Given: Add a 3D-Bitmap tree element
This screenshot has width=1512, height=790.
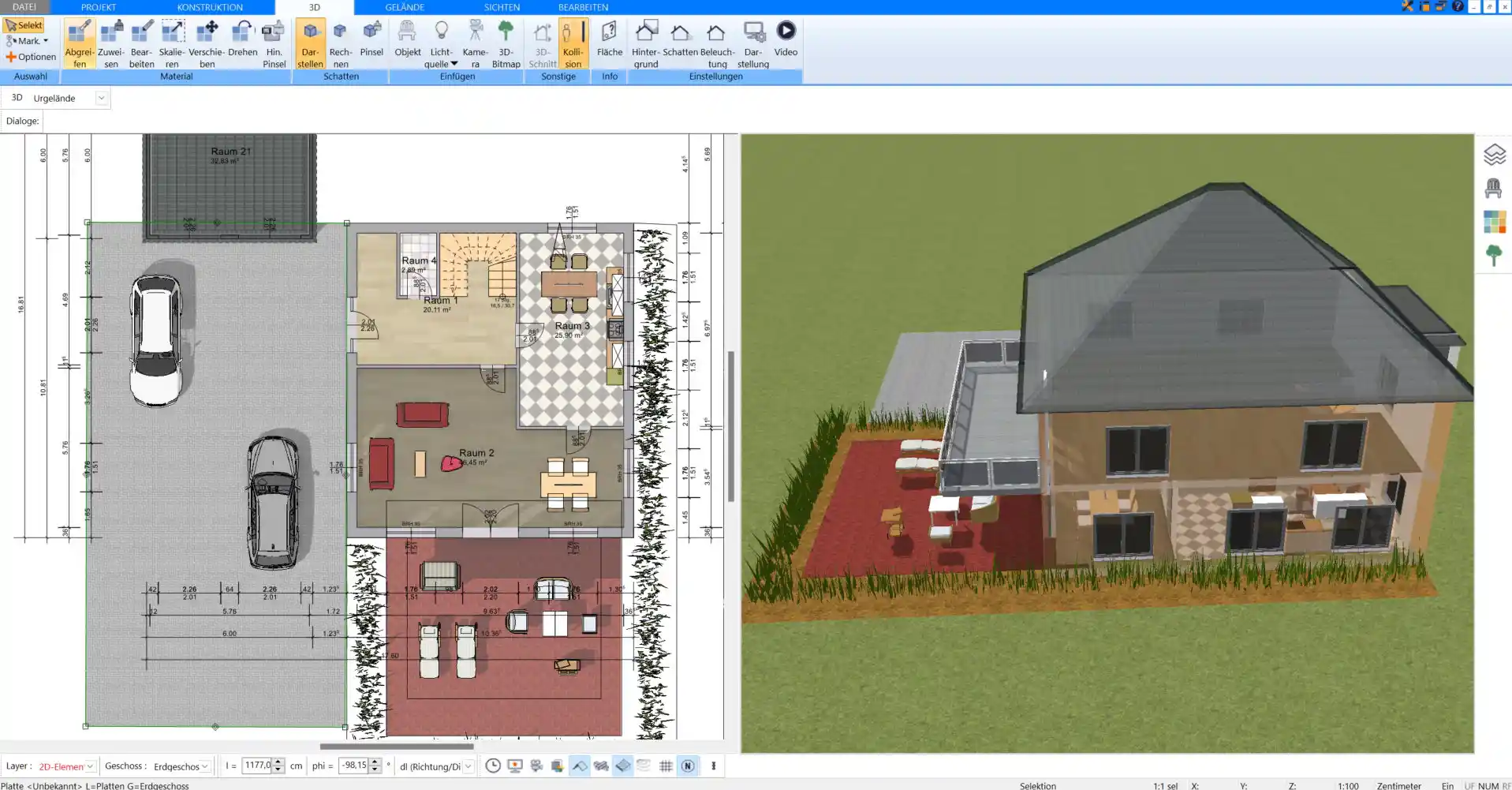Looking at the screenshot, I should pos(506,44).
